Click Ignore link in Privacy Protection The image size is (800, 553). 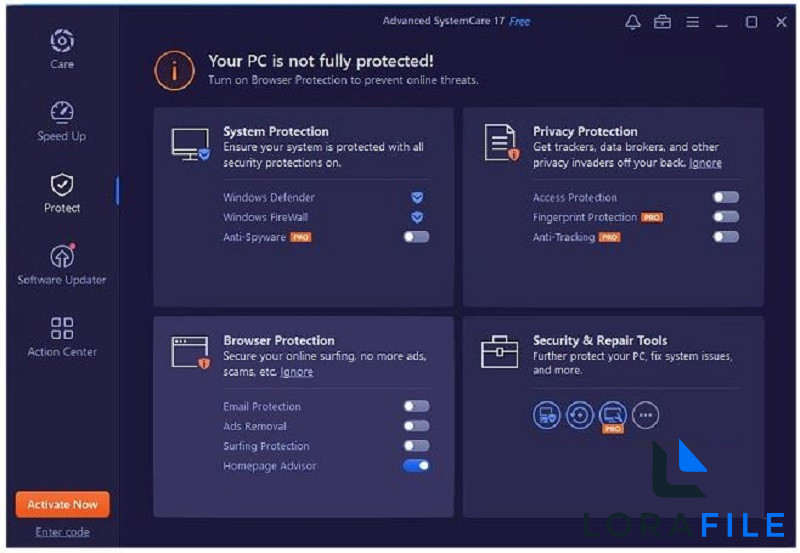(705, 163)
